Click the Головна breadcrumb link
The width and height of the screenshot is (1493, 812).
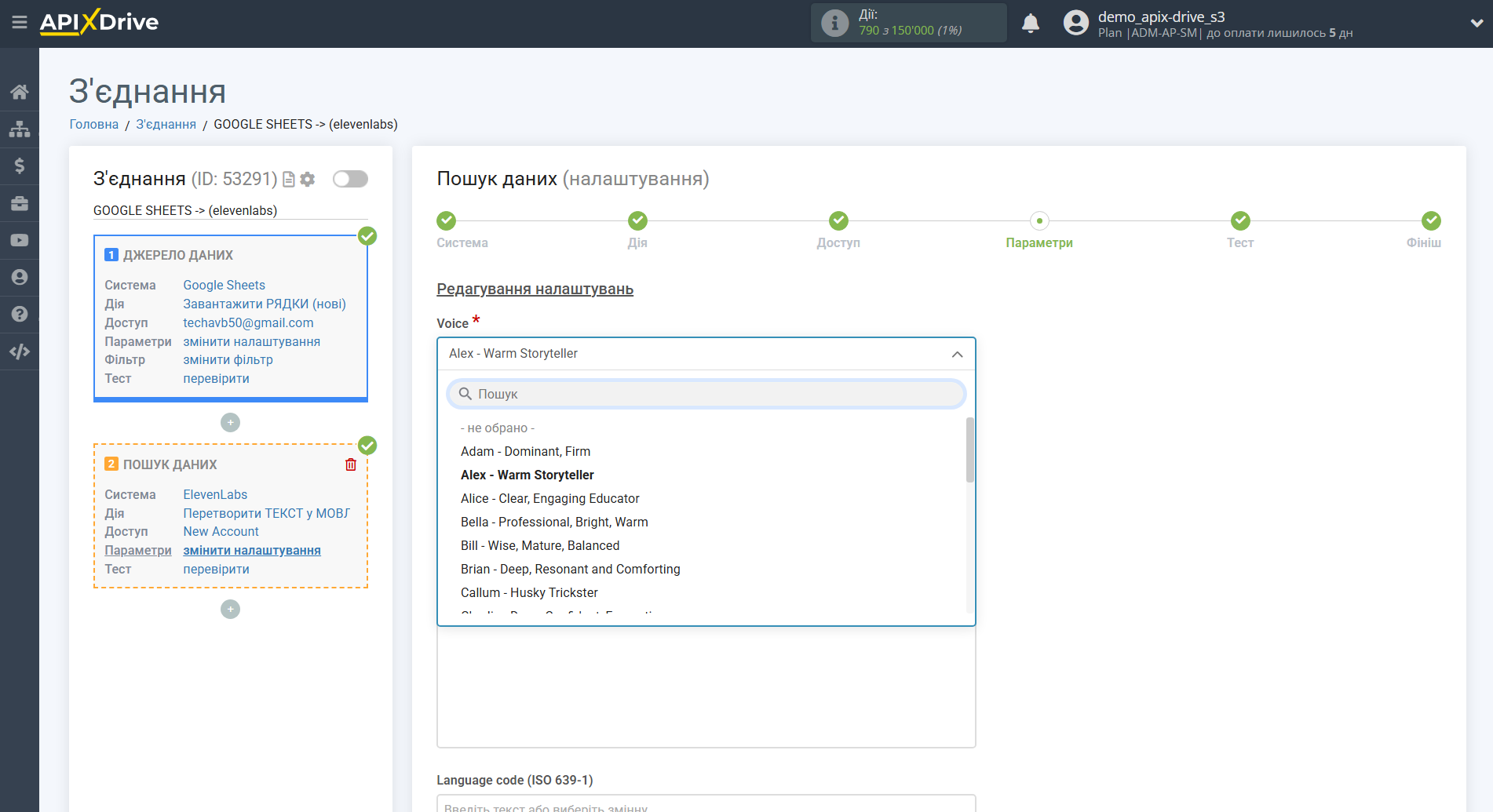(x=93, y=124)
